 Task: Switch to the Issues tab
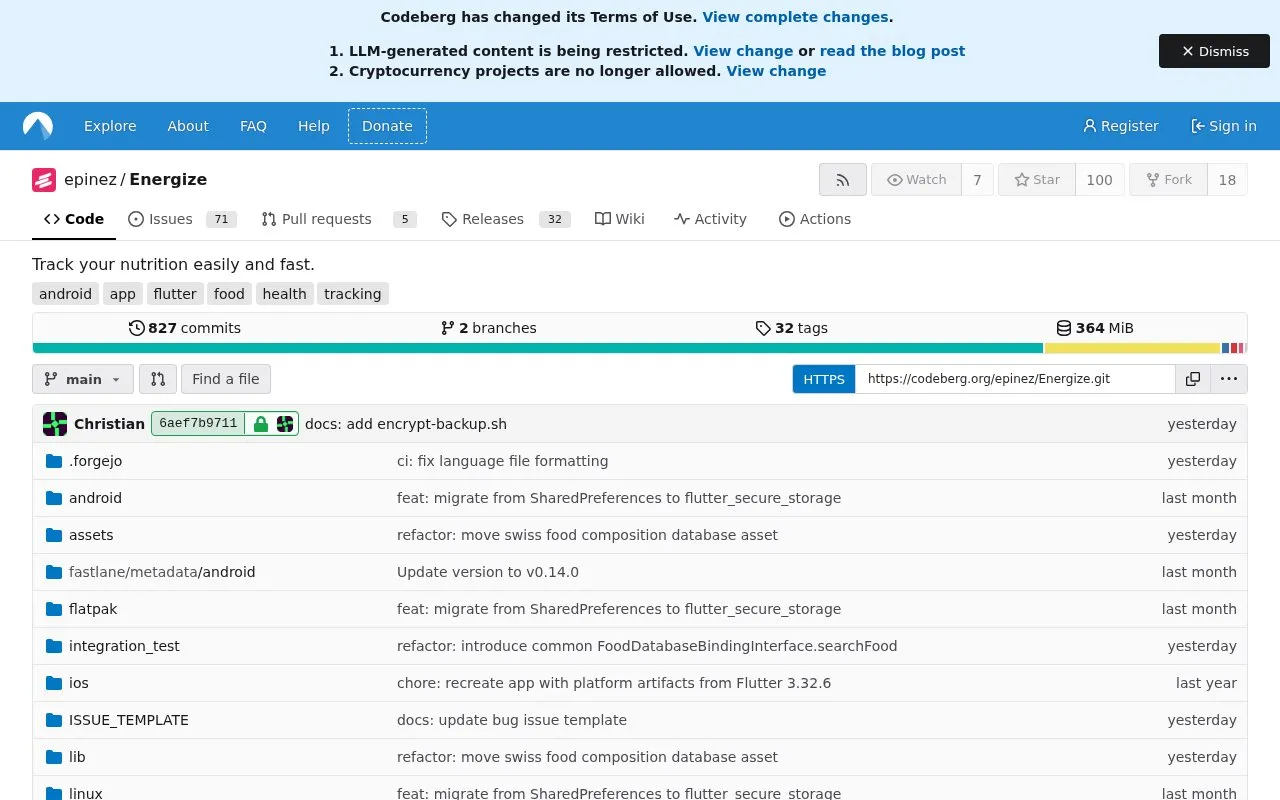point(182,219)
